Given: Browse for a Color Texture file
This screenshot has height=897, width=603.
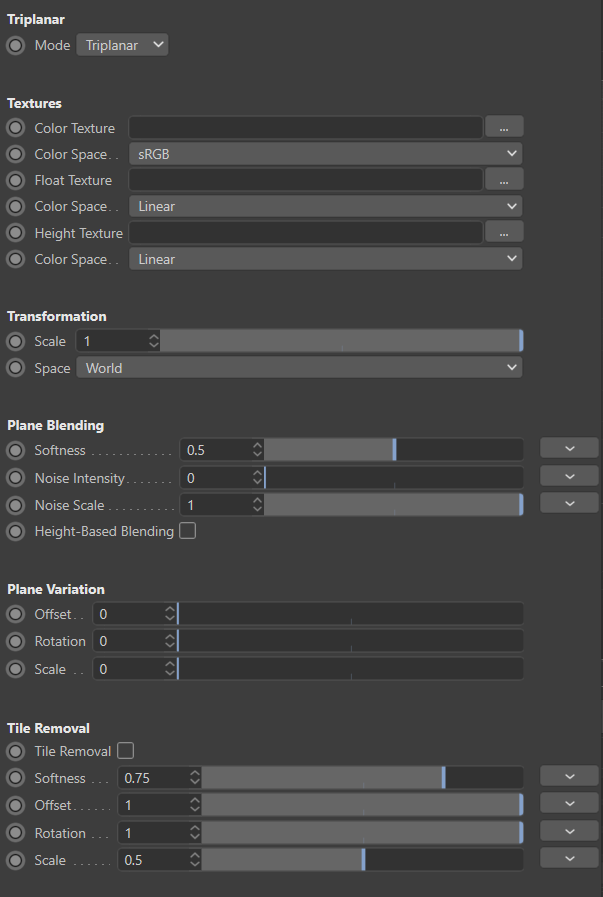Looking at the screenshot, I should click(504, 128).
